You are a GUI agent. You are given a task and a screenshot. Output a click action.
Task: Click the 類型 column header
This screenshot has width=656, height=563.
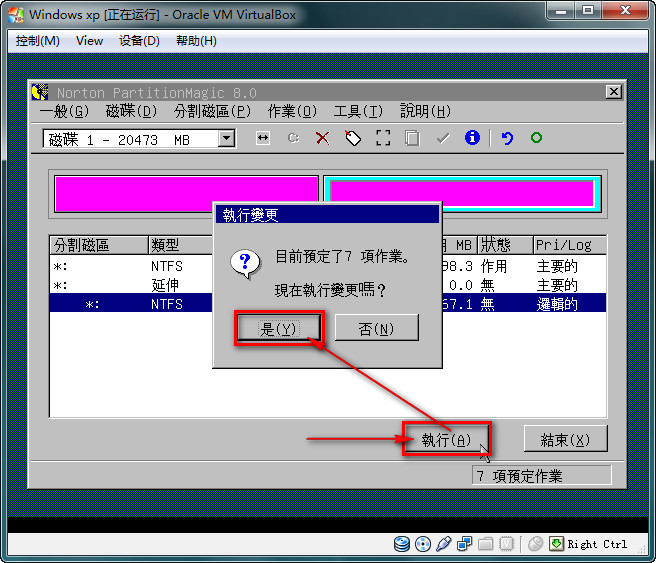coord(181,245)
